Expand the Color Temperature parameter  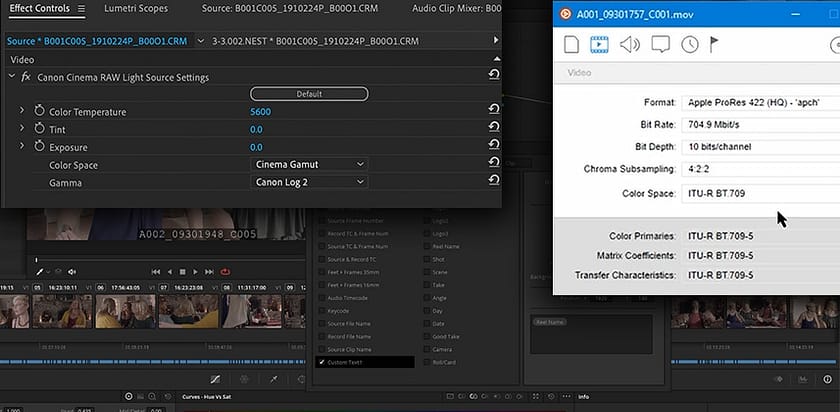point(22,110)
